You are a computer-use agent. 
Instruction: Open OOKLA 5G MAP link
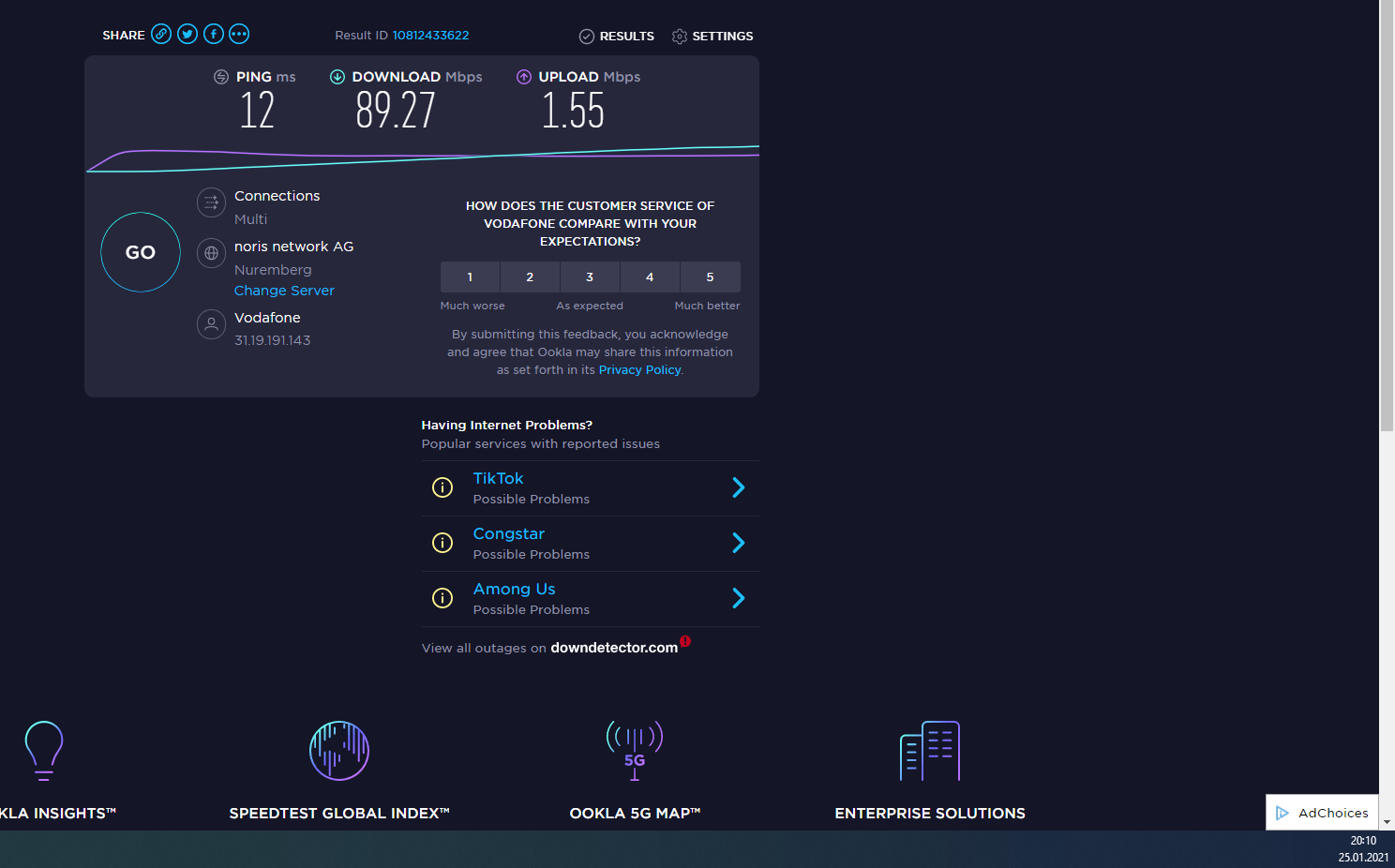point(635,814)
